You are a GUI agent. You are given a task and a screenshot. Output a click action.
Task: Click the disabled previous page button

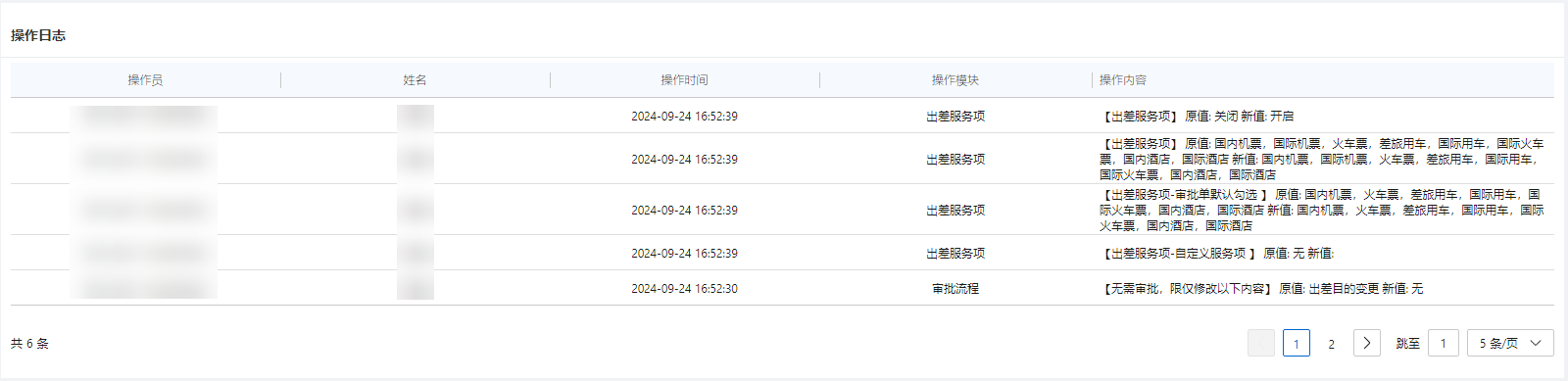[1261, 343]
